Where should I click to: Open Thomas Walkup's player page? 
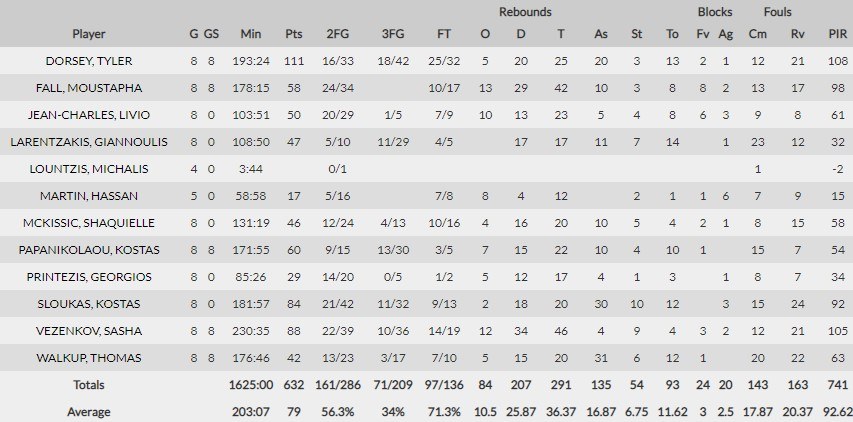pos(88,357)
